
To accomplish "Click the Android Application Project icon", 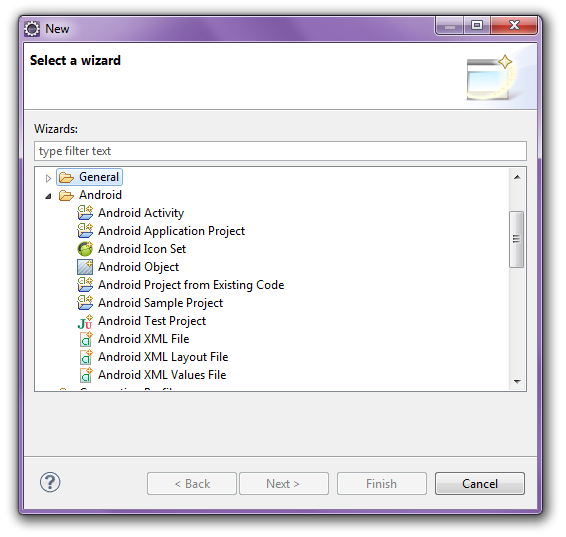I will 85,231.
